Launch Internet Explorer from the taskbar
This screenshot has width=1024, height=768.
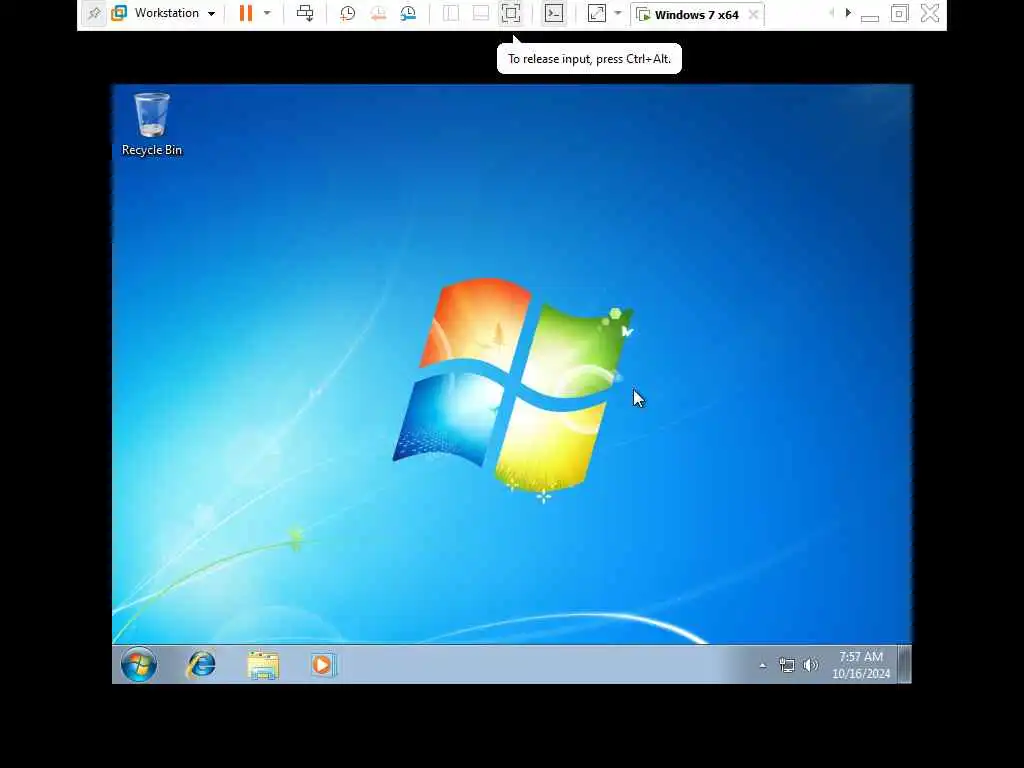tap(201, 665)
